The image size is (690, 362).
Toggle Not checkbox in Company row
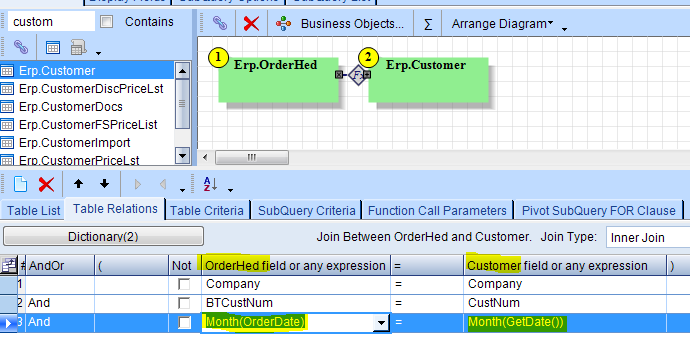[184, 284]
